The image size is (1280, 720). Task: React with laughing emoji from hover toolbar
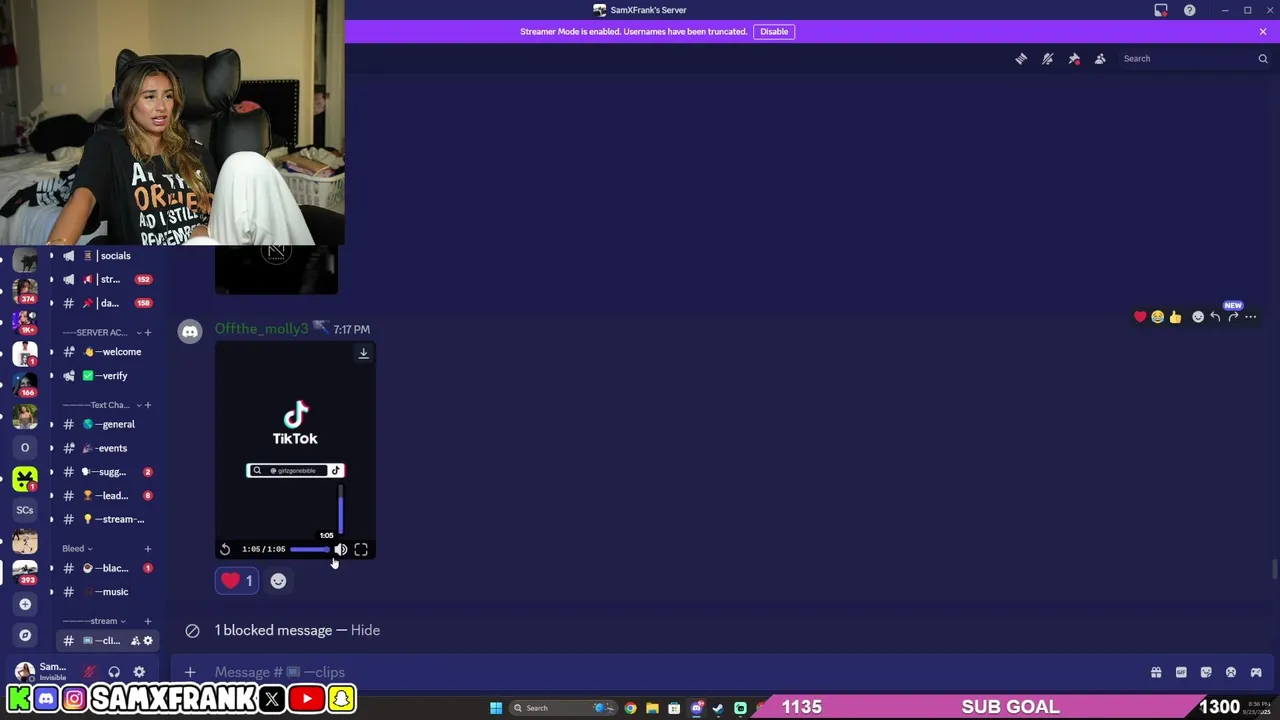(1157, 317)
